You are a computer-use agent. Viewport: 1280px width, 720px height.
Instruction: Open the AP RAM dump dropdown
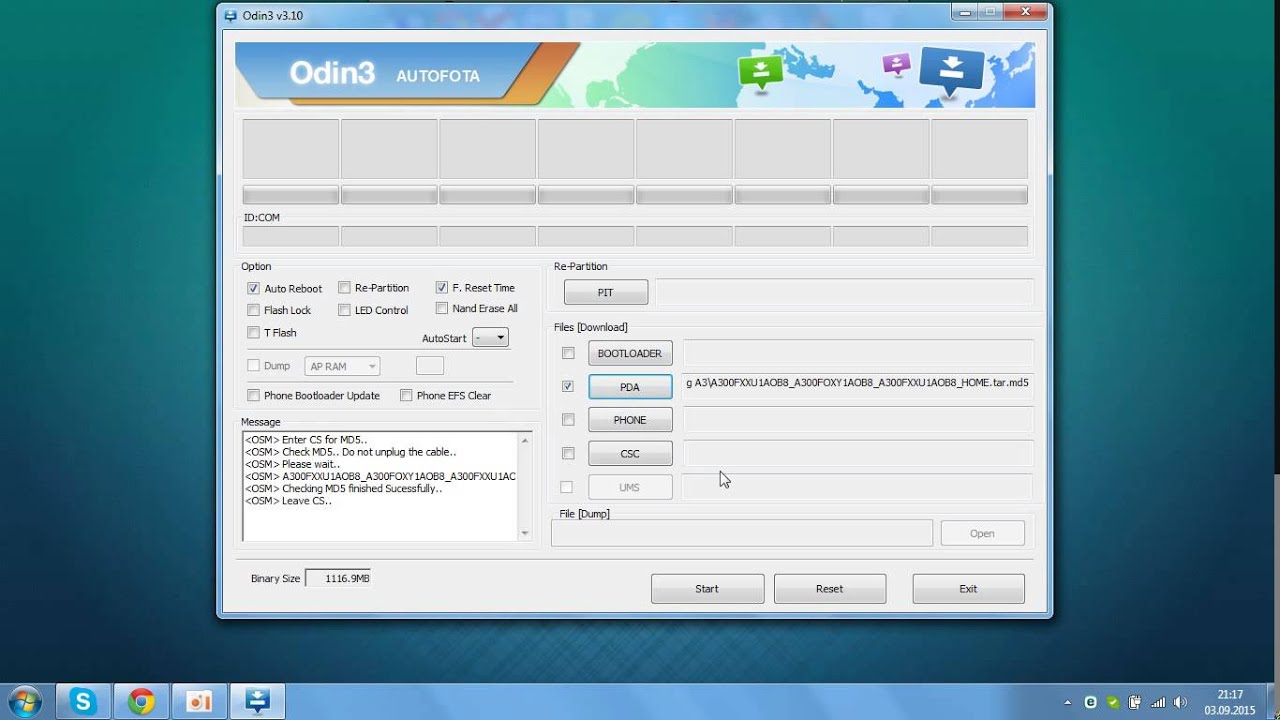(x=342, y=366)
